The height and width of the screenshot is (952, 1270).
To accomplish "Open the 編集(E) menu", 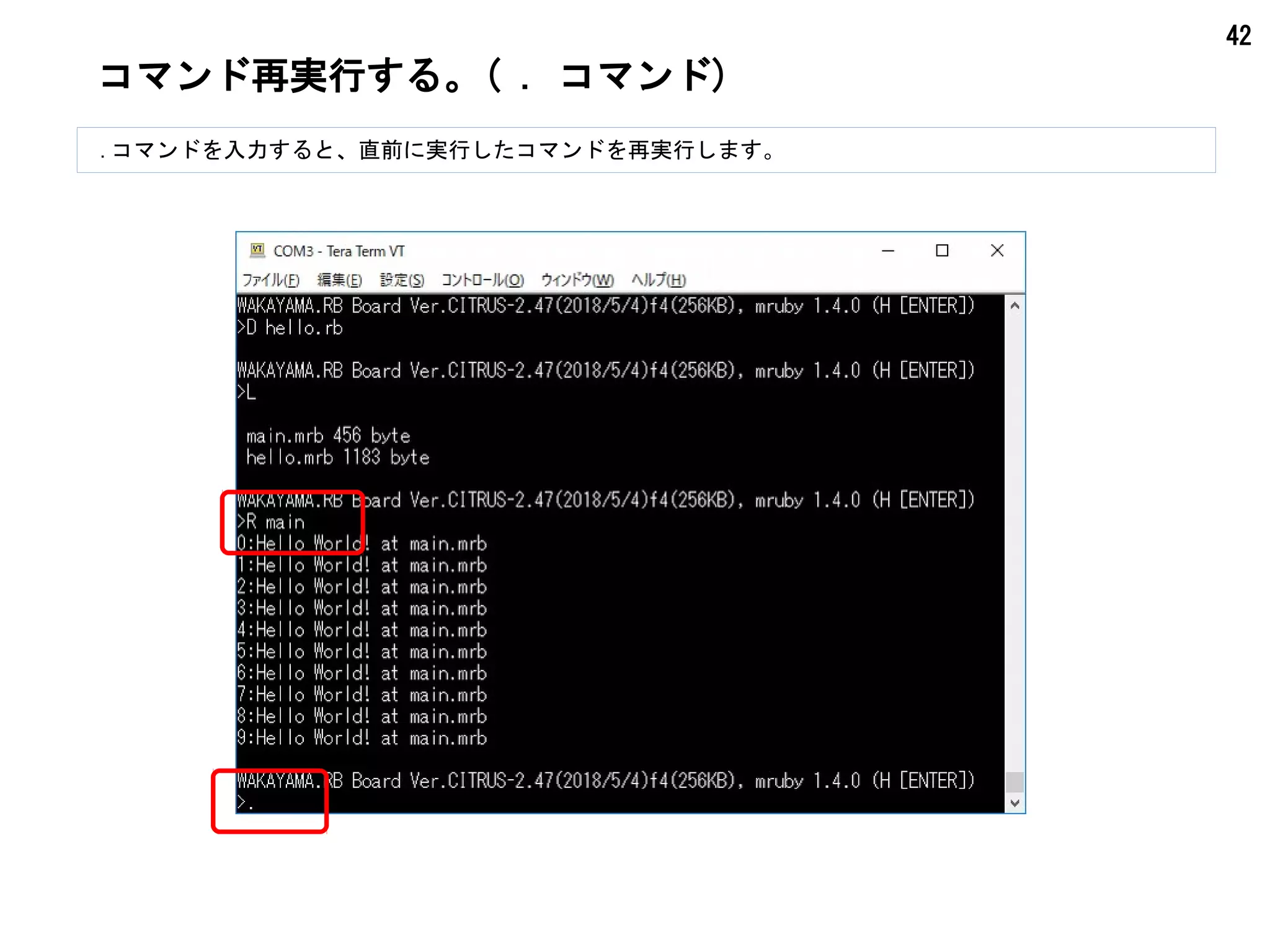I will coord(339,280).
